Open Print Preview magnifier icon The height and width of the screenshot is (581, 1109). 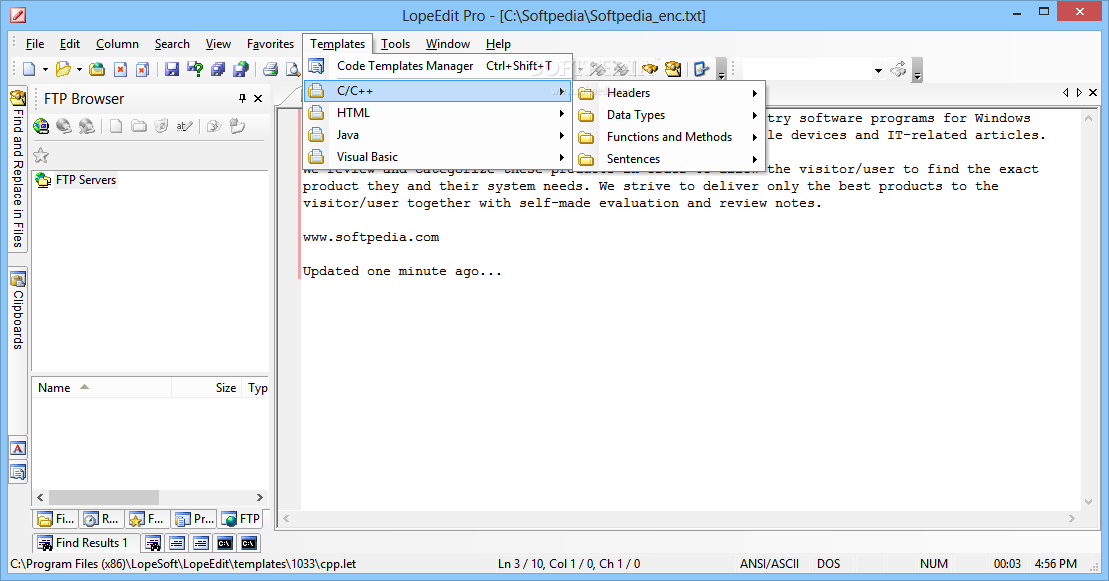pyautogui.click(x=293, y=69)
